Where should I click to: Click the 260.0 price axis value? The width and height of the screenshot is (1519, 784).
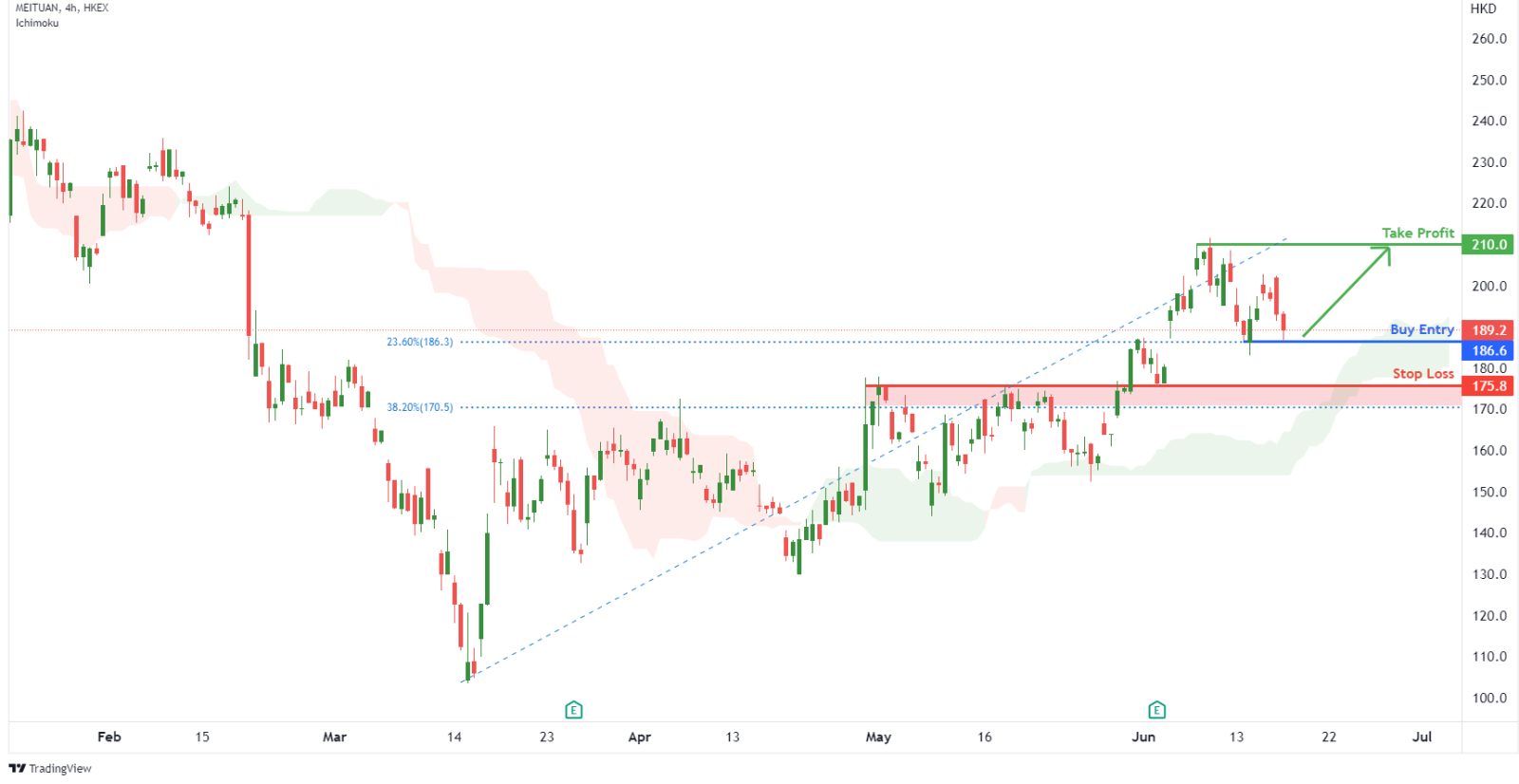click(x=1489, y=39)
